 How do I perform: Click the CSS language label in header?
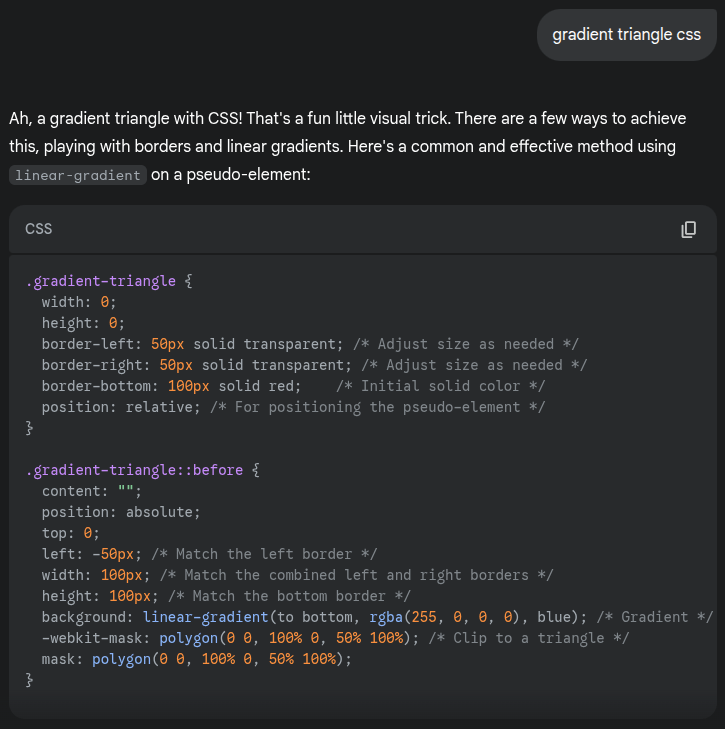pyautogui.click(x=39, y=229)
